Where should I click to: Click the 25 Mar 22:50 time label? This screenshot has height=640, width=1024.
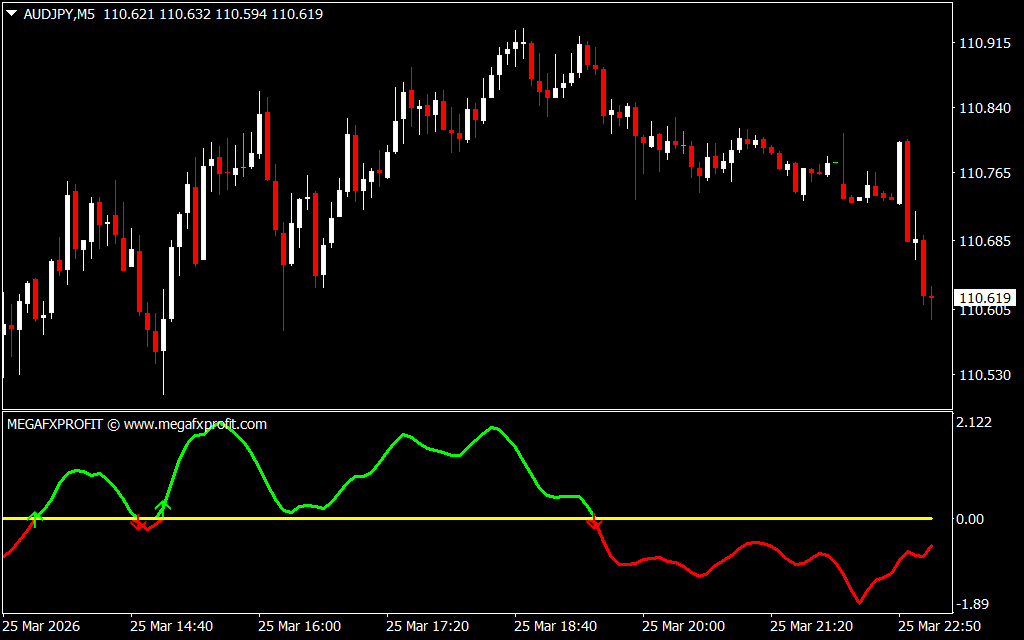pyautogui.click(x=939, y=626)
